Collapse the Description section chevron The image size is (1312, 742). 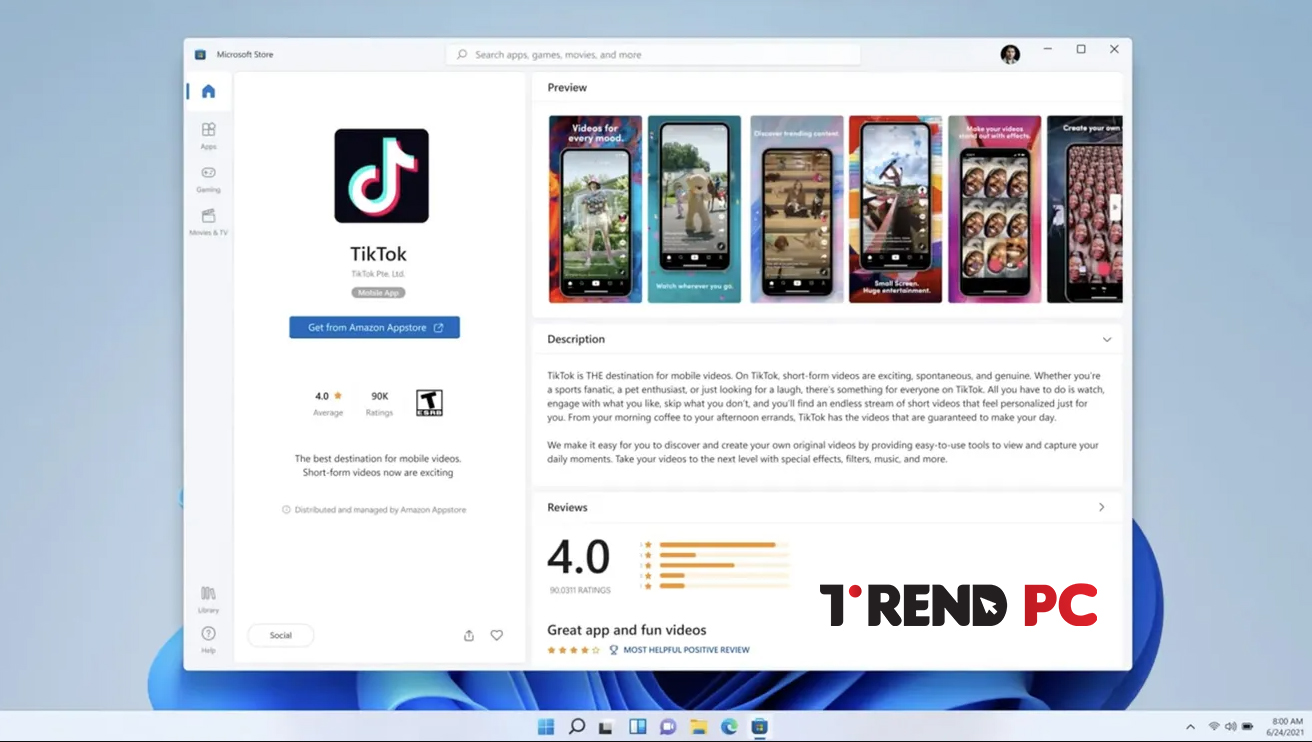(1106, 339)
